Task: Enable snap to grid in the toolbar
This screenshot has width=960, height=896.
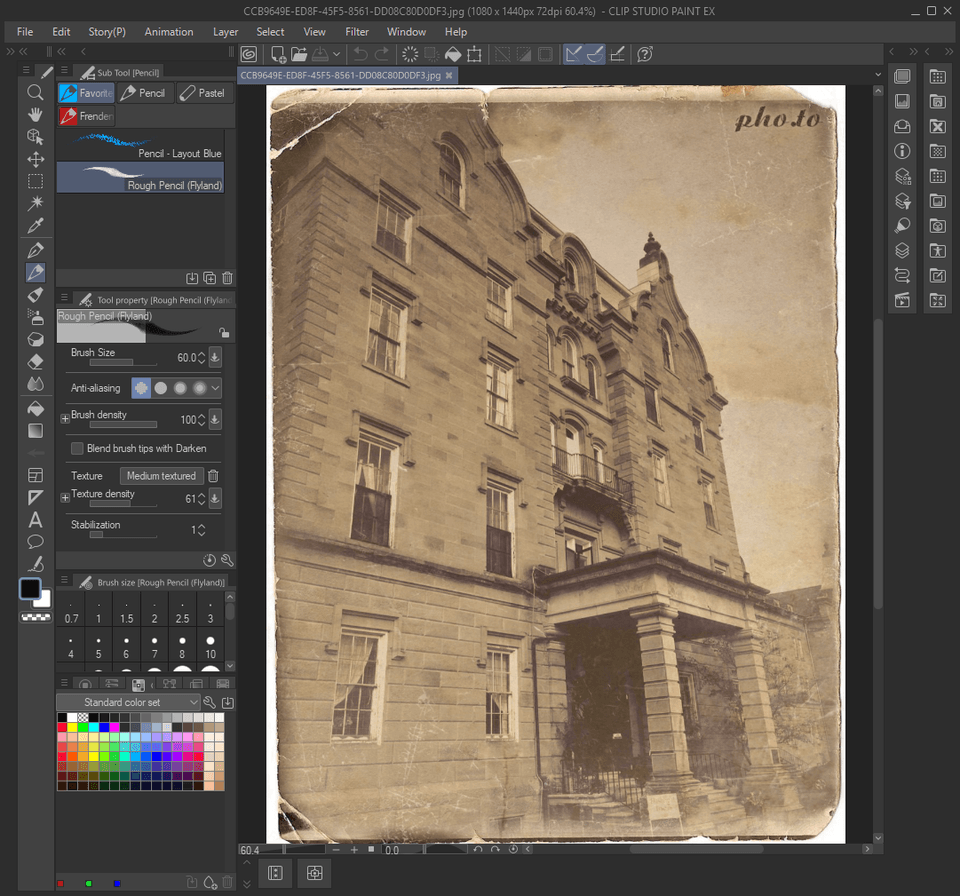Action: 617,54
